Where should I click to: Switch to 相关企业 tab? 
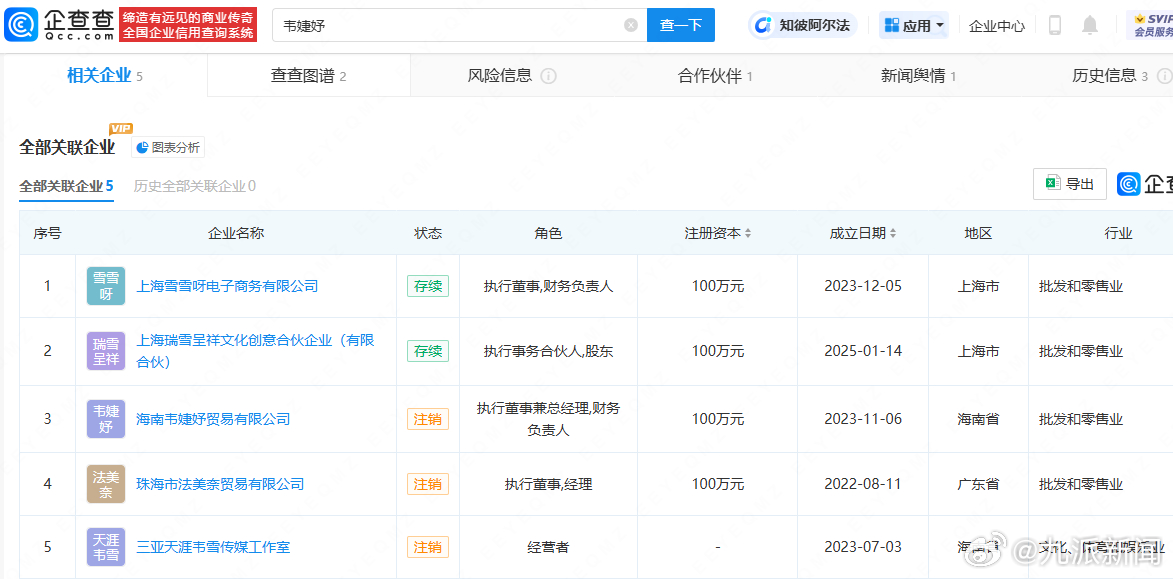click(104, 76)
